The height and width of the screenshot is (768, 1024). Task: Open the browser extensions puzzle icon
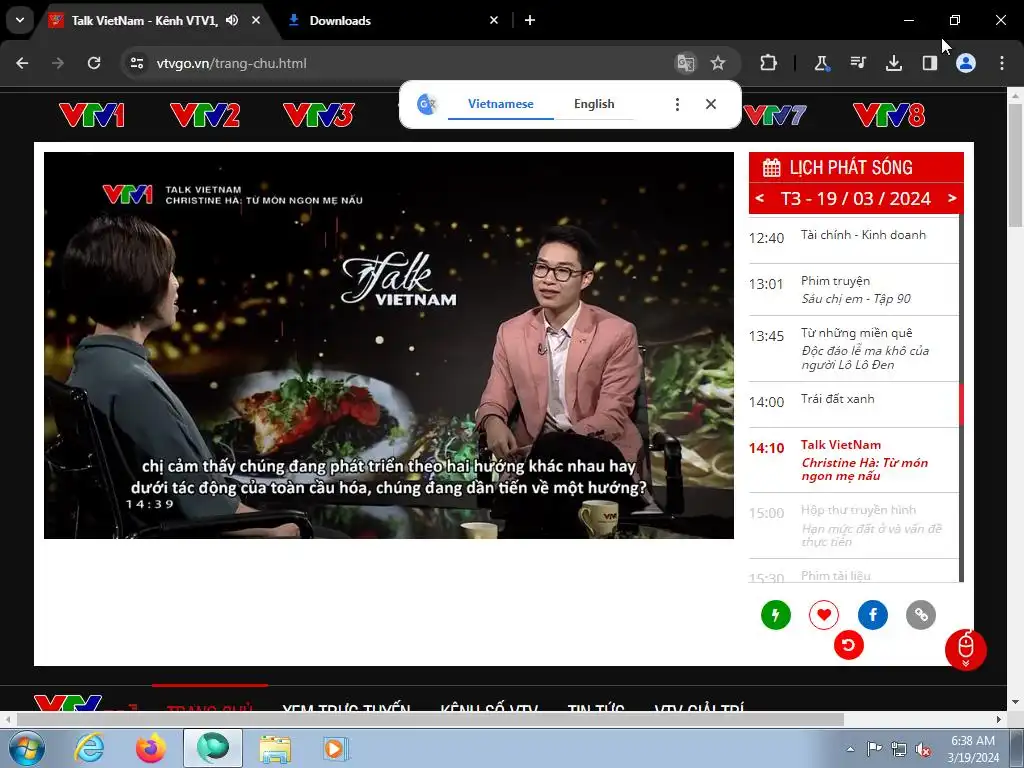pyautogui.click(x=769, y=63)
